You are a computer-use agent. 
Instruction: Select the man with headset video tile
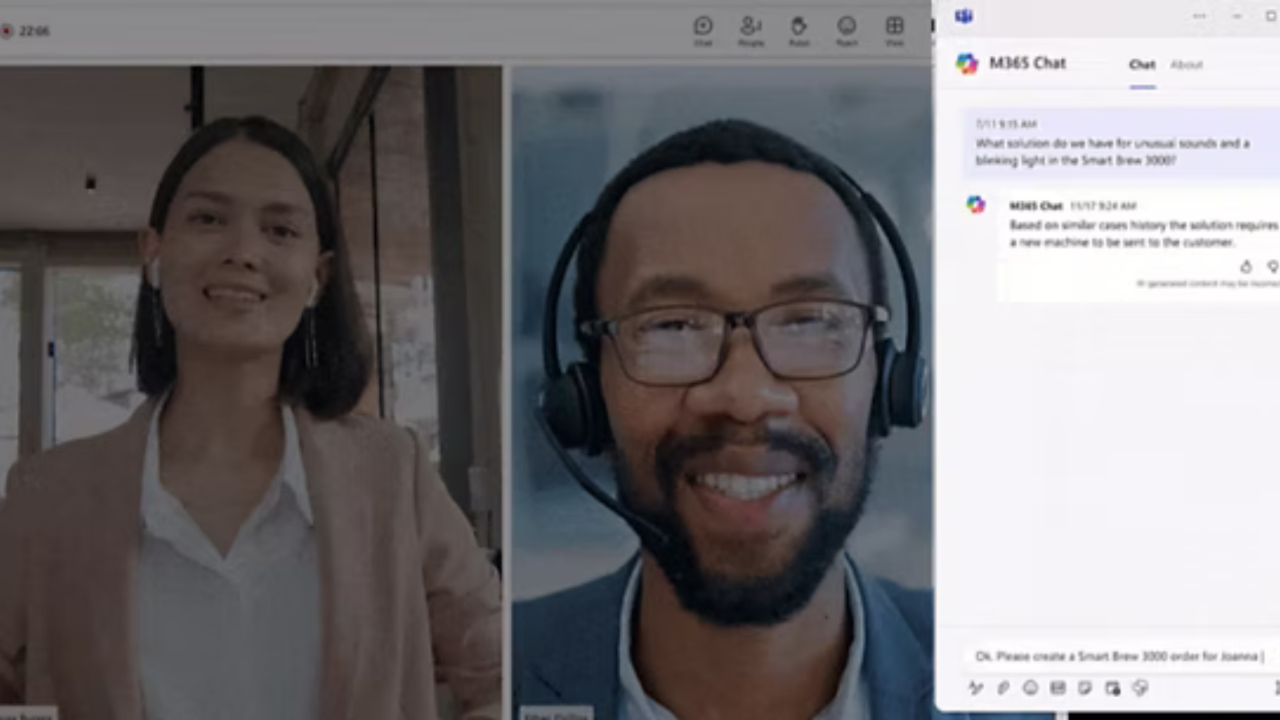721,393
